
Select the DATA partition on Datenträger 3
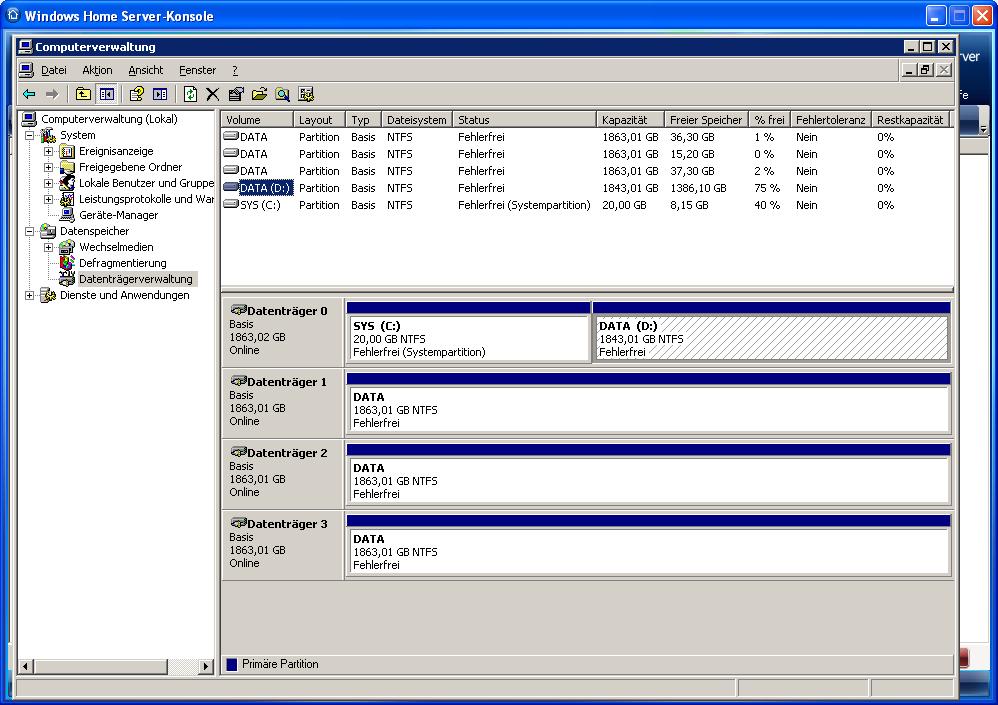pyautogui.click(x=649, y=546)
